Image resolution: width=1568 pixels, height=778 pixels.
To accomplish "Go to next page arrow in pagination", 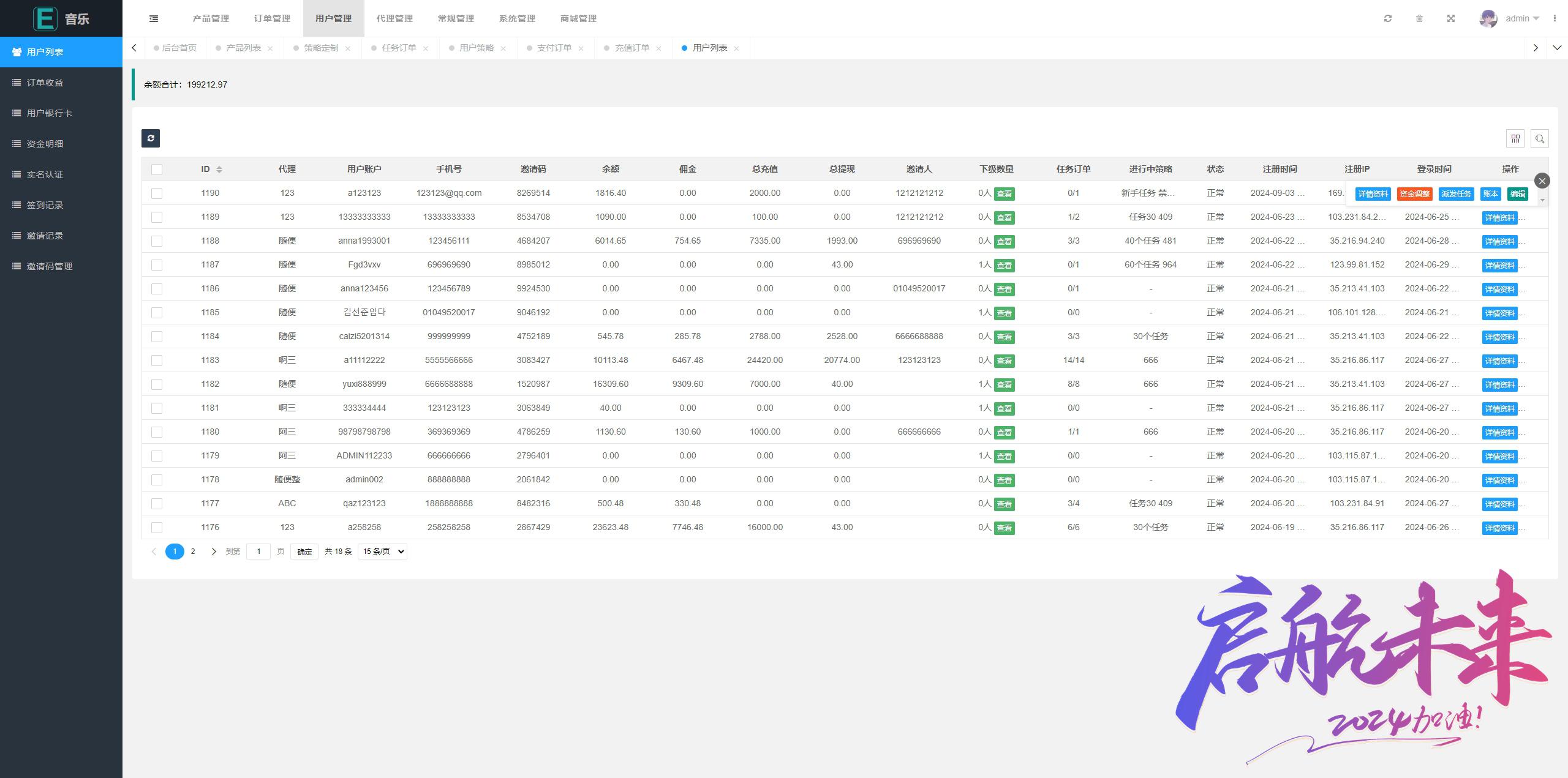I will [x=214, y=552].
